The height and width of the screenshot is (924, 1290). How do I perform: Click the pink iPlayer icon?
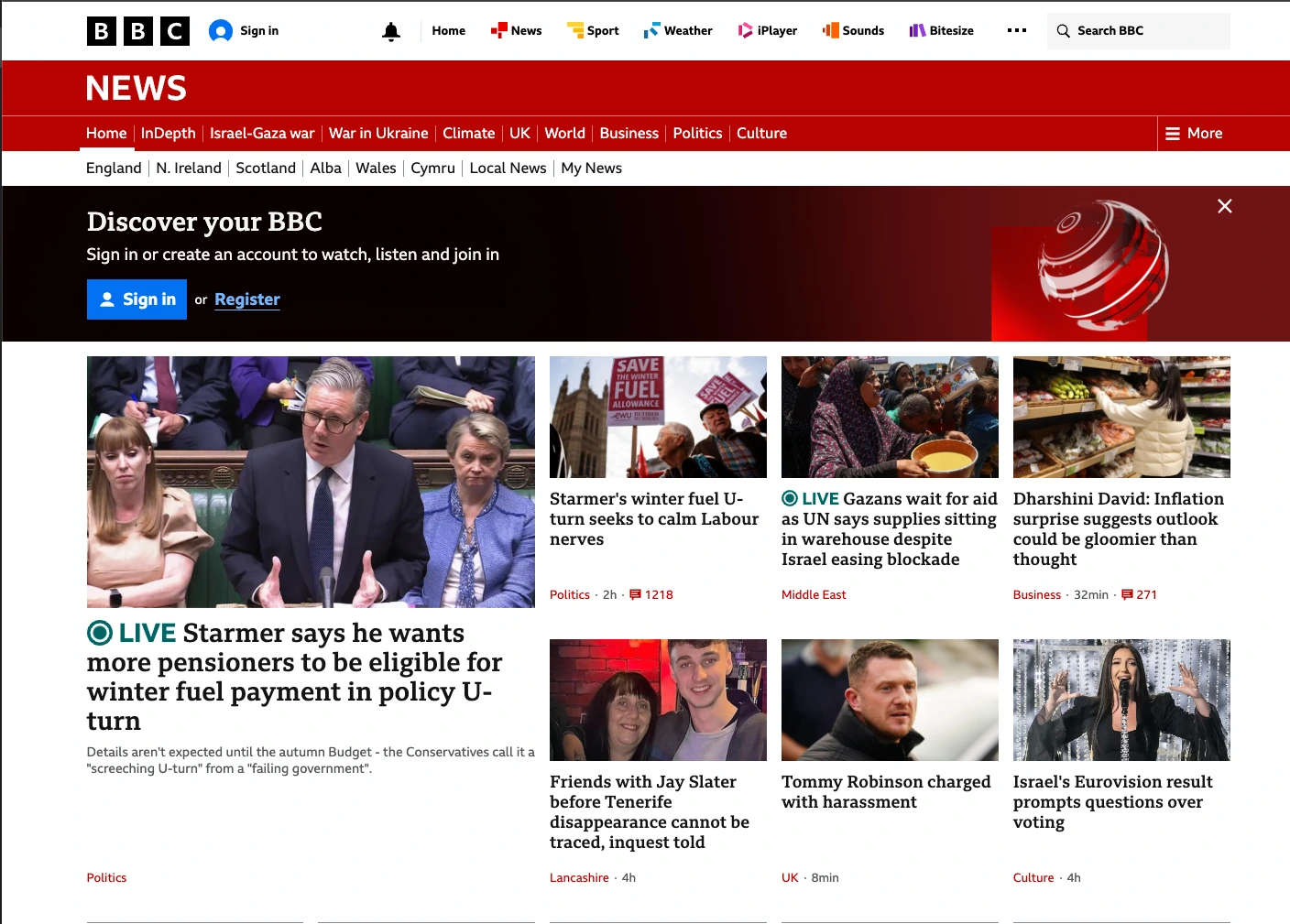click(746, 30)
